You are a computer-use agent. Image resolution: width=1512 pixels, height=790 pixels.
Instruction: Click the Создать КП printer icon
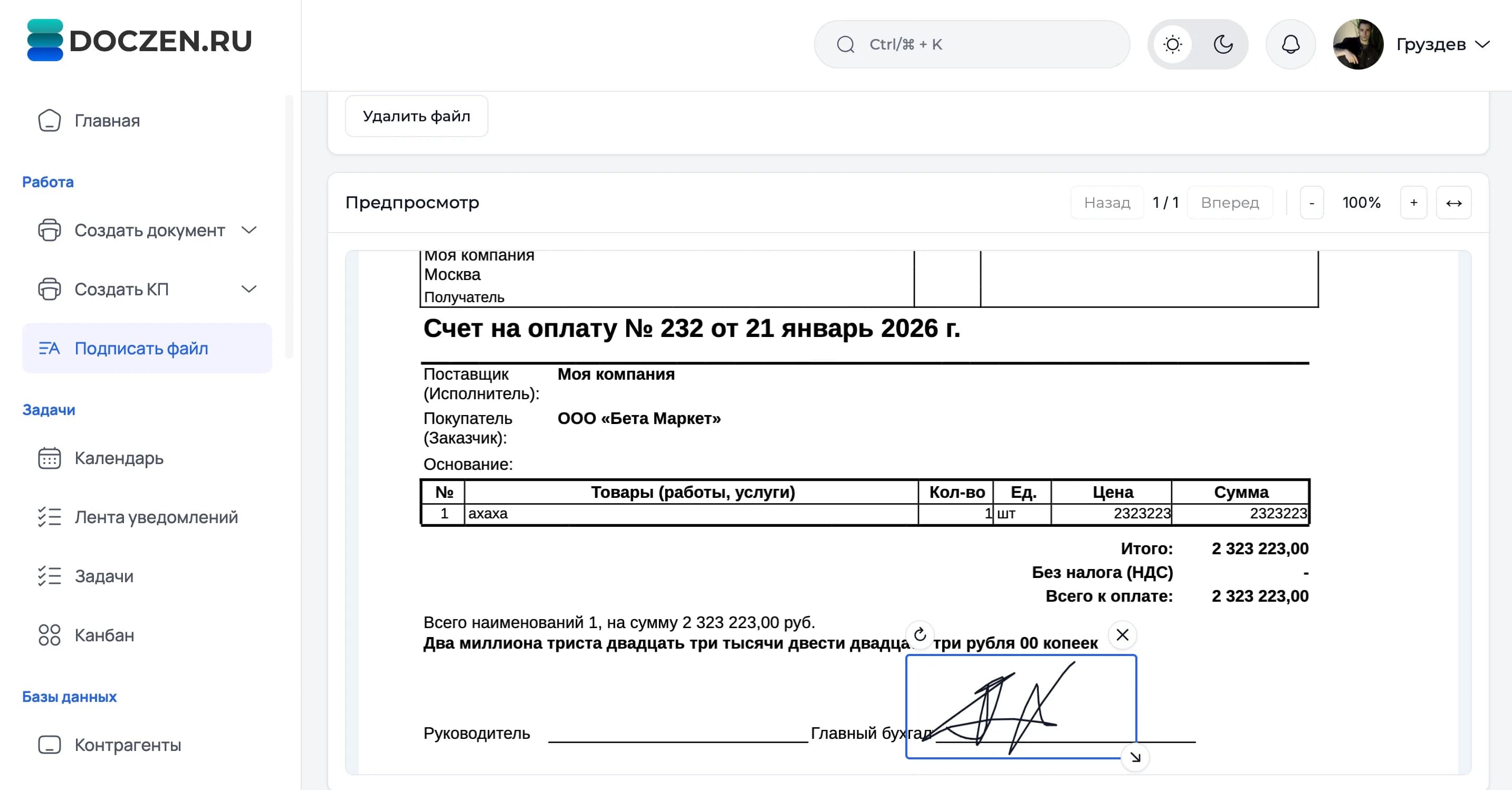(x=49, y=289)
